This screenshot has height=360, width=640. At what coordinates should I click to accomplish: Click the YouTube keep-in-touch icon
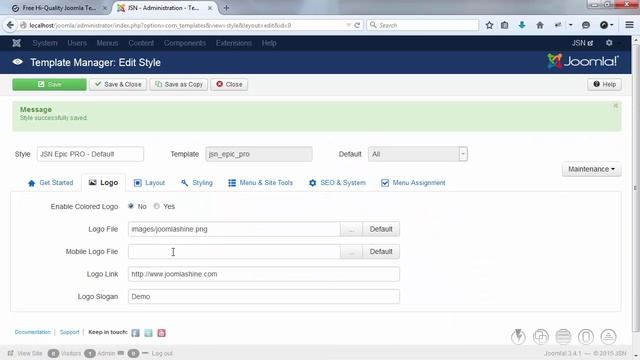pyautogui.click(x=161, y=333)
